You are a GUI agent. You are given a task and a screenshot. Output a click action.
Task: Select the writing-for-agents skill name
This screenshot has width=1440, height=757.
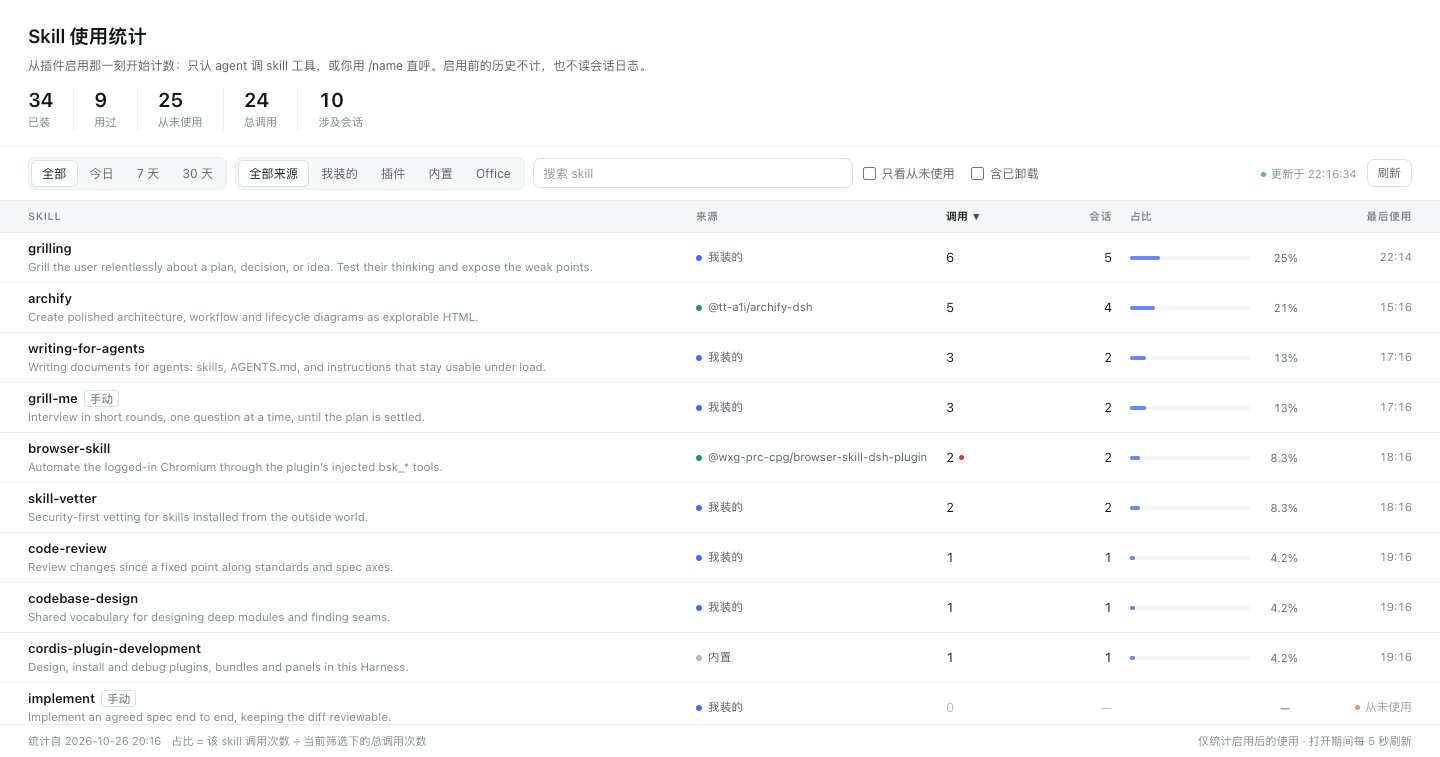tap(86, 348)
